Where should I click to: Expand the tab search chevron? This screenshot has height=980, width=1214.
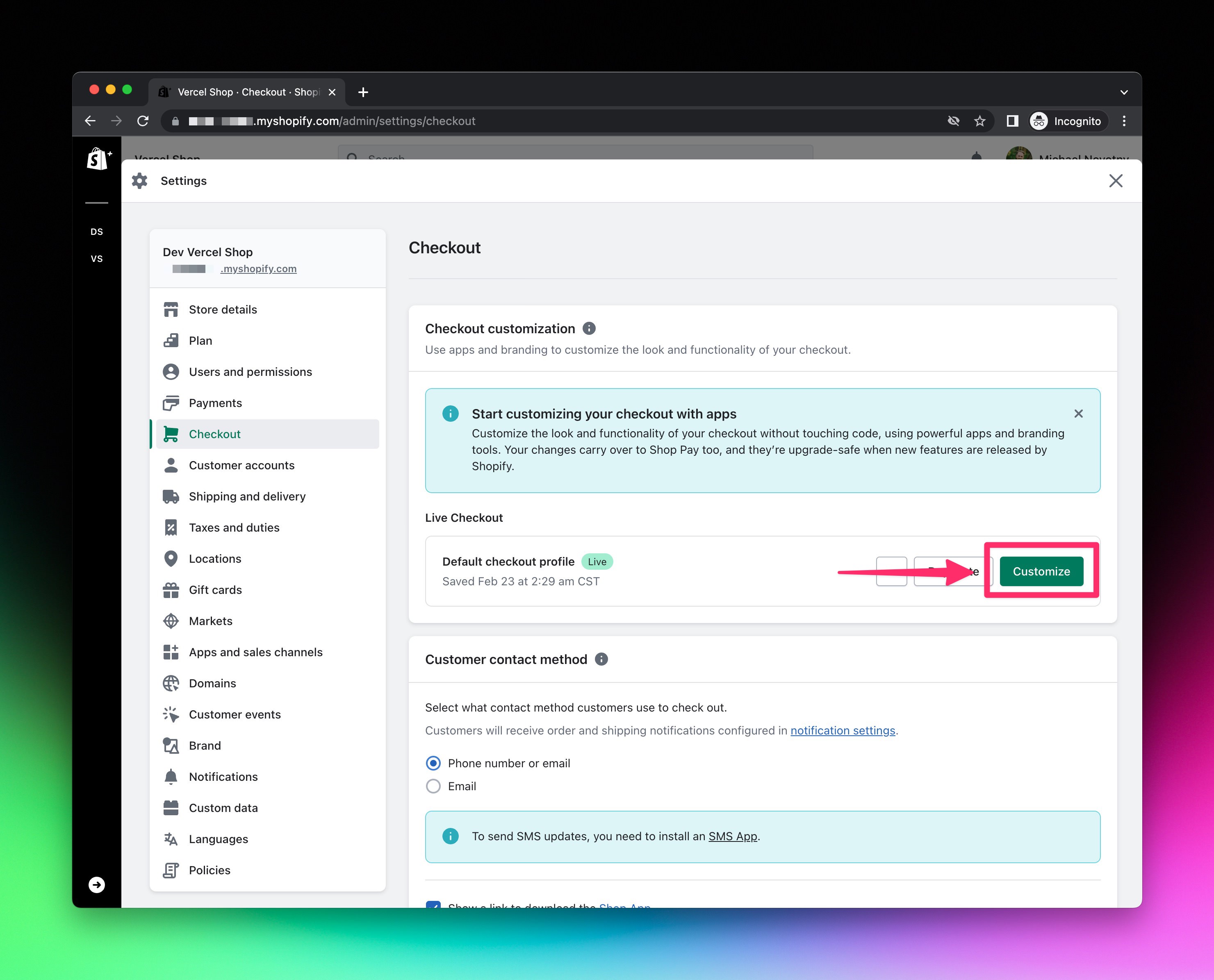(1124, 92)
